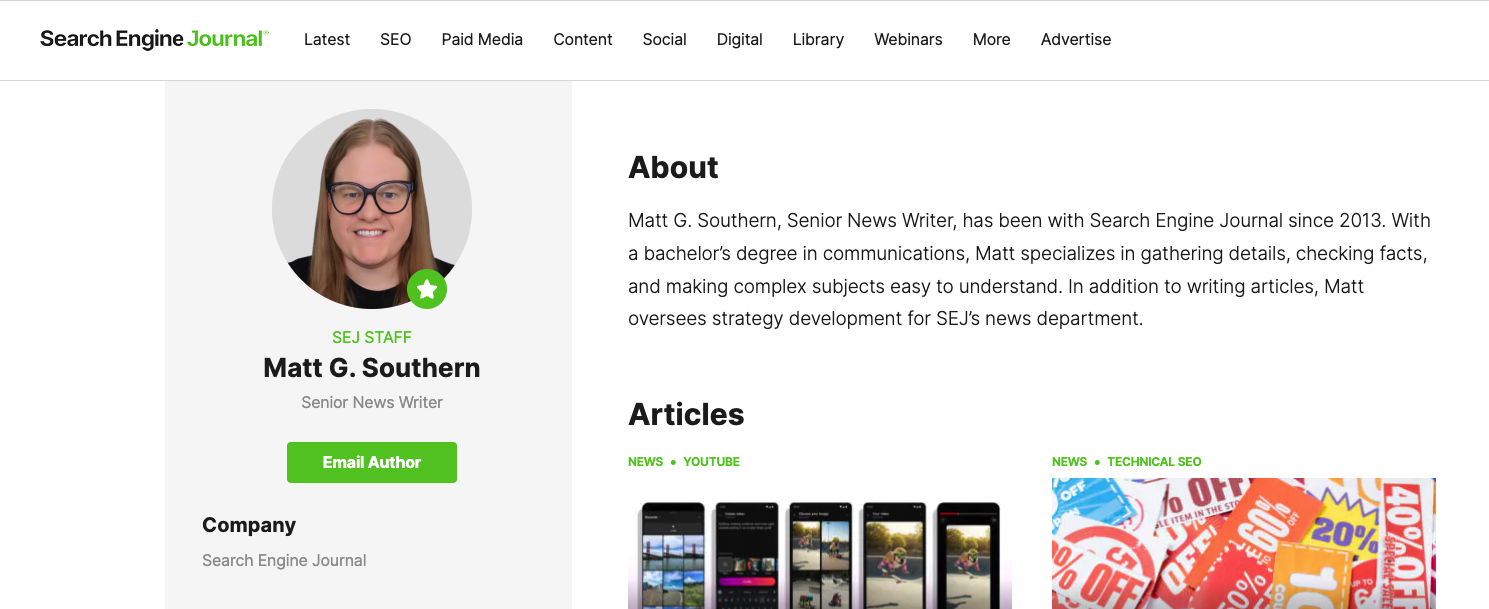Go to the Library page
The image size is (1489, 609).
coord(818,39)
